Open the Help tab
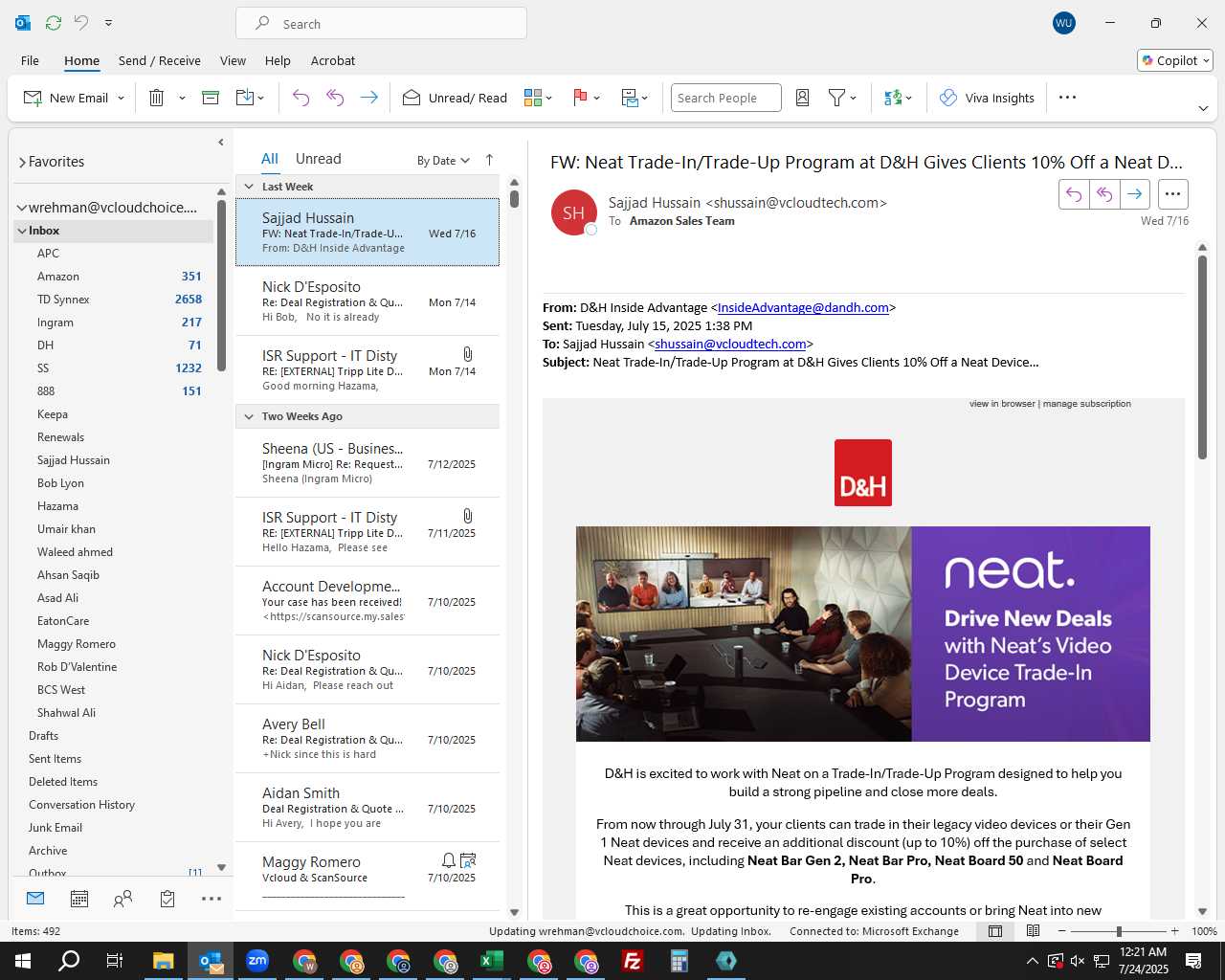Screen dimensions: 1225x980 tap(278, 60)
